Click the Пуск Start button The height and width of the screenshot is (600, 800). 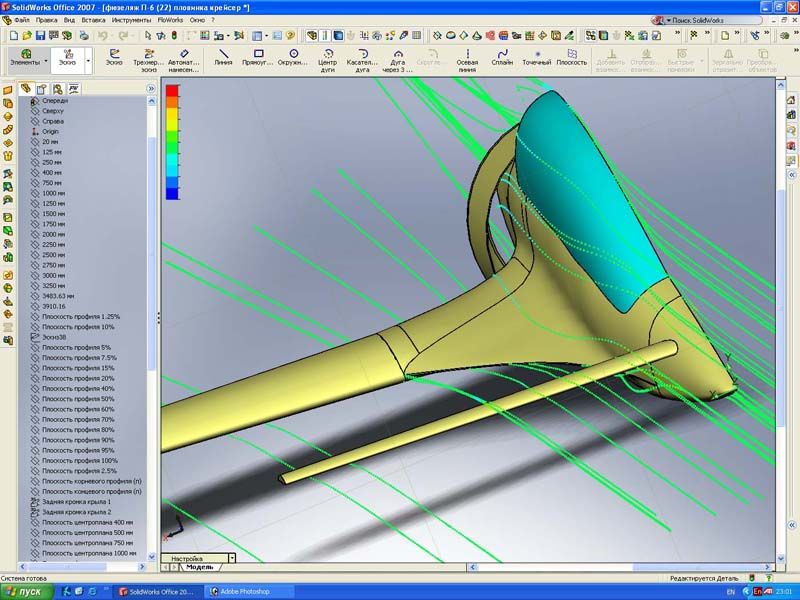pyautogui.click(x=24, y=591)
